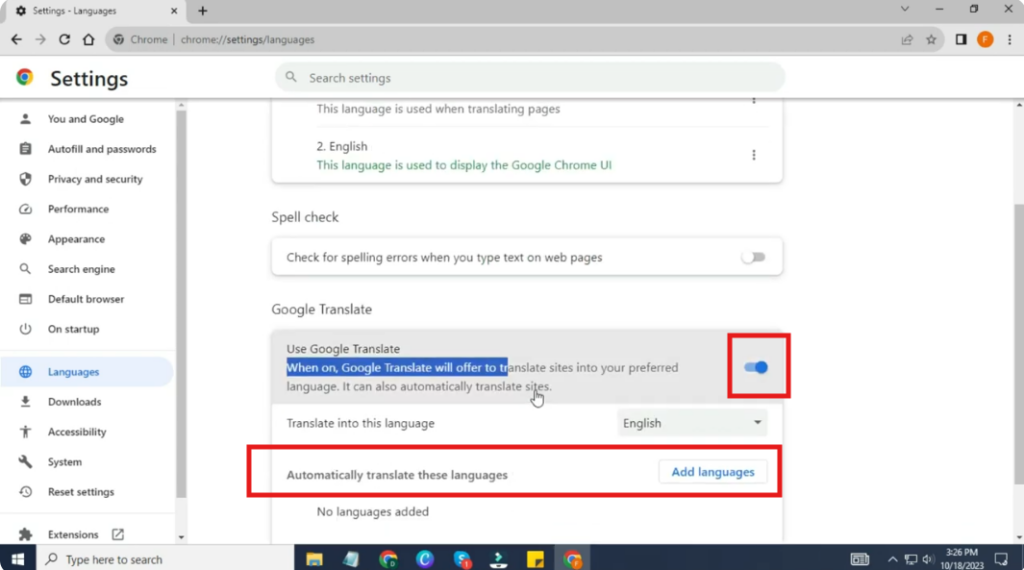Click the Chrome logo beside Settings
The image size is (1024, 570).
[25, 78]
